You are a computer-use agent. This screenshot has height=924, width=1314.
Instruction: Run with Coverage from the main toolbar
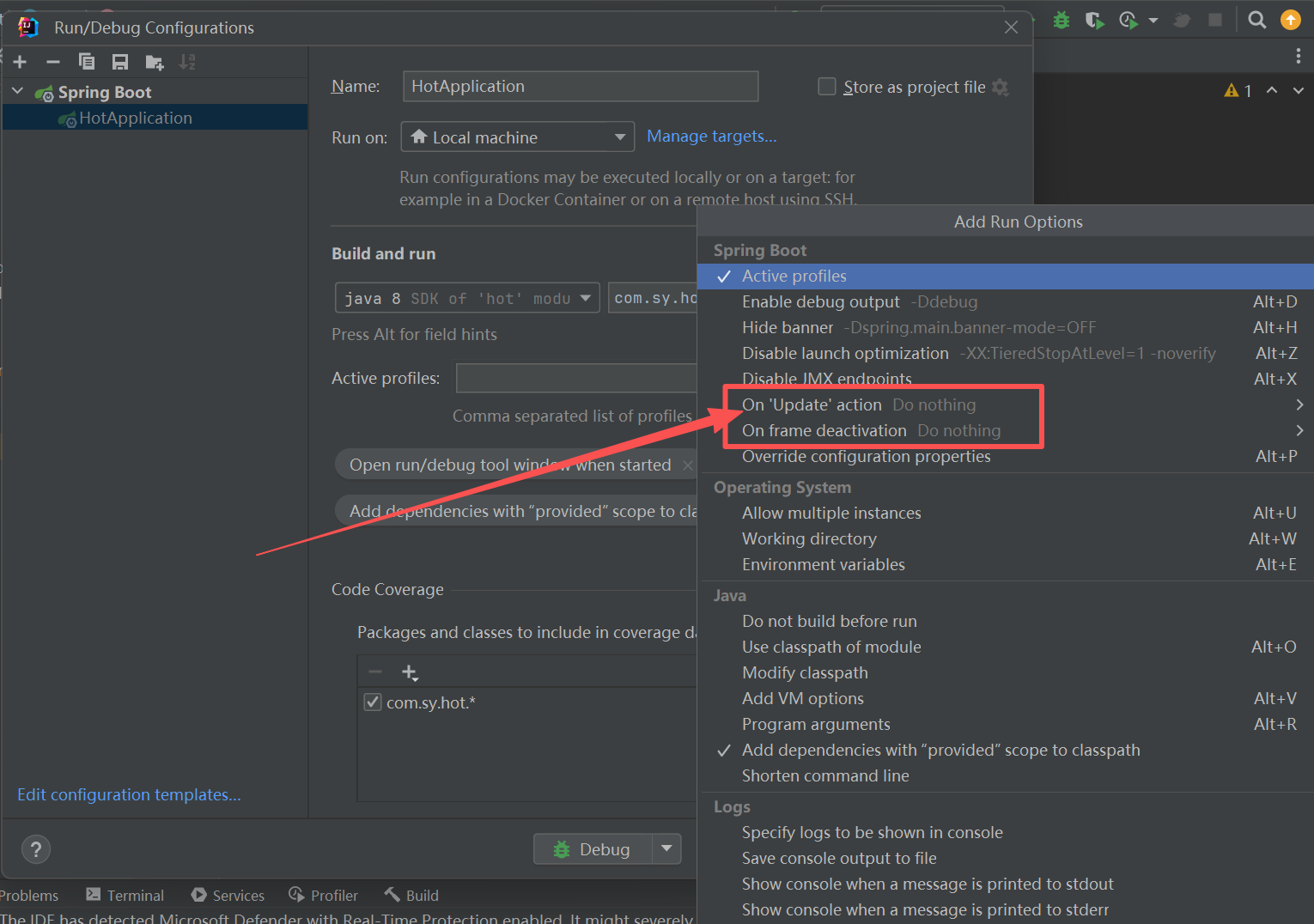pos(1094,20)
